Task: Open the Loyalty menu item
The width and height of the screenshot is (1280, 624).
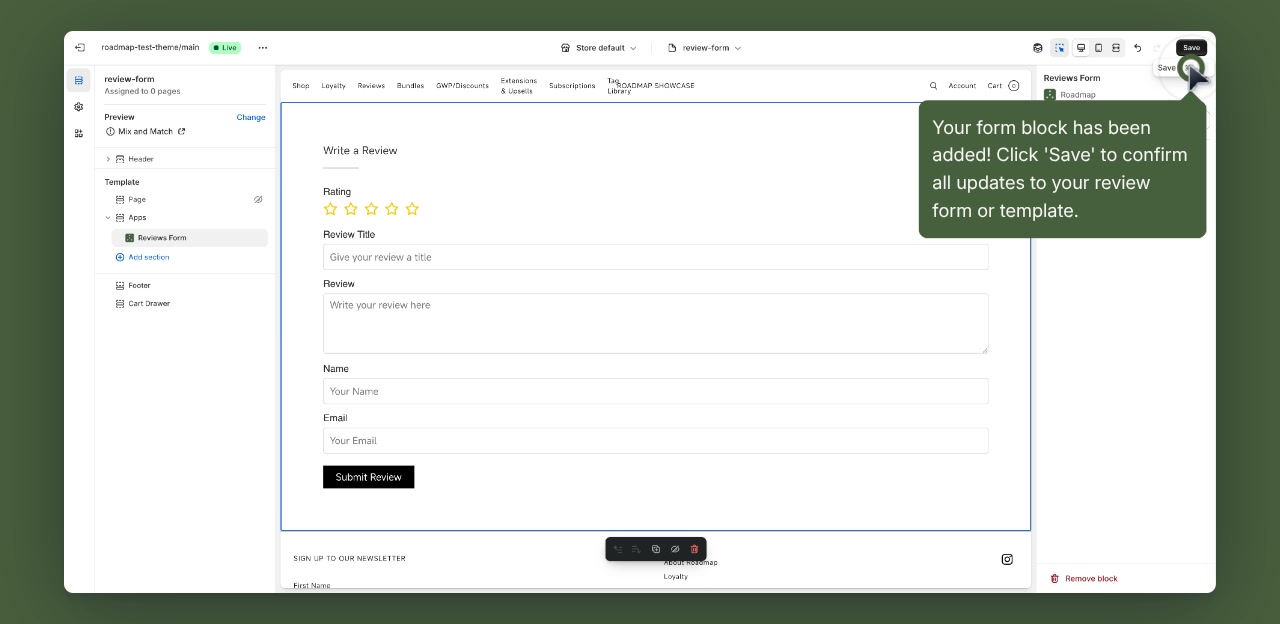Action: click(x=333, y=86)
